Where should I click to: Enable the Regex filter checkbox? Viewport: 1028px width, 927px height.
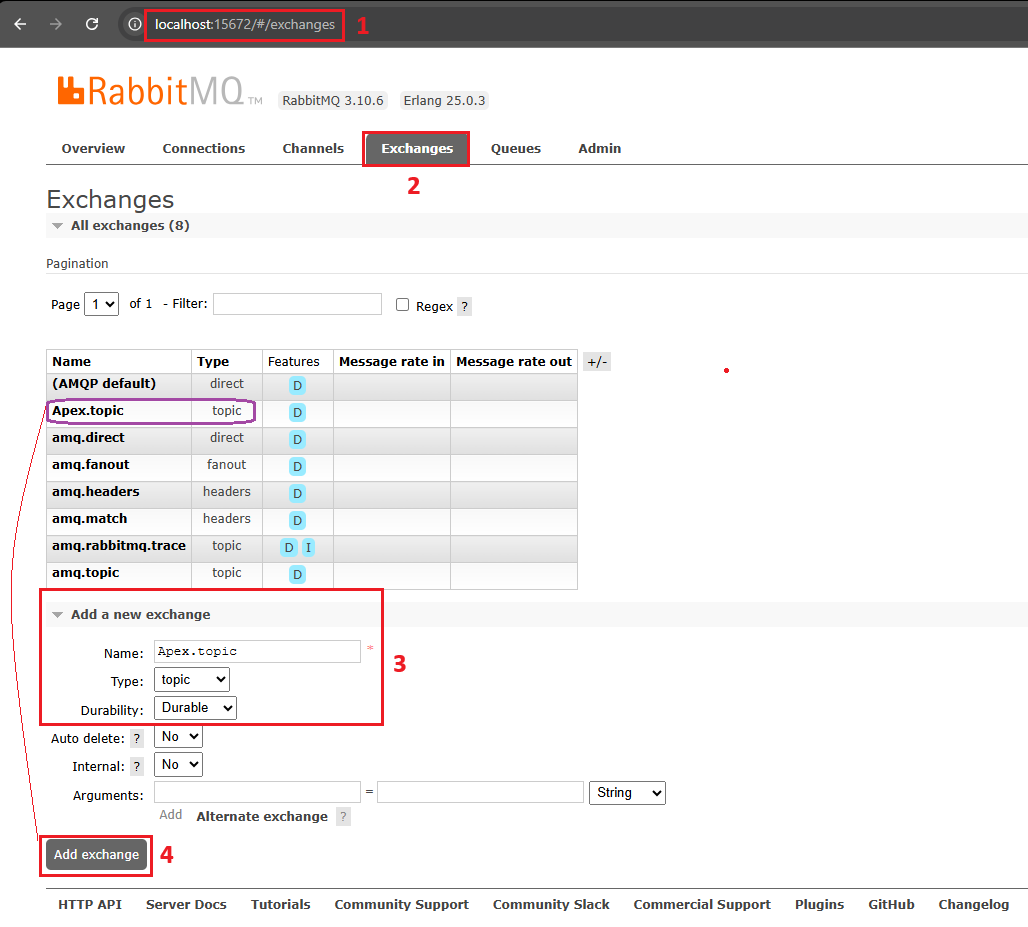(403, 305)
